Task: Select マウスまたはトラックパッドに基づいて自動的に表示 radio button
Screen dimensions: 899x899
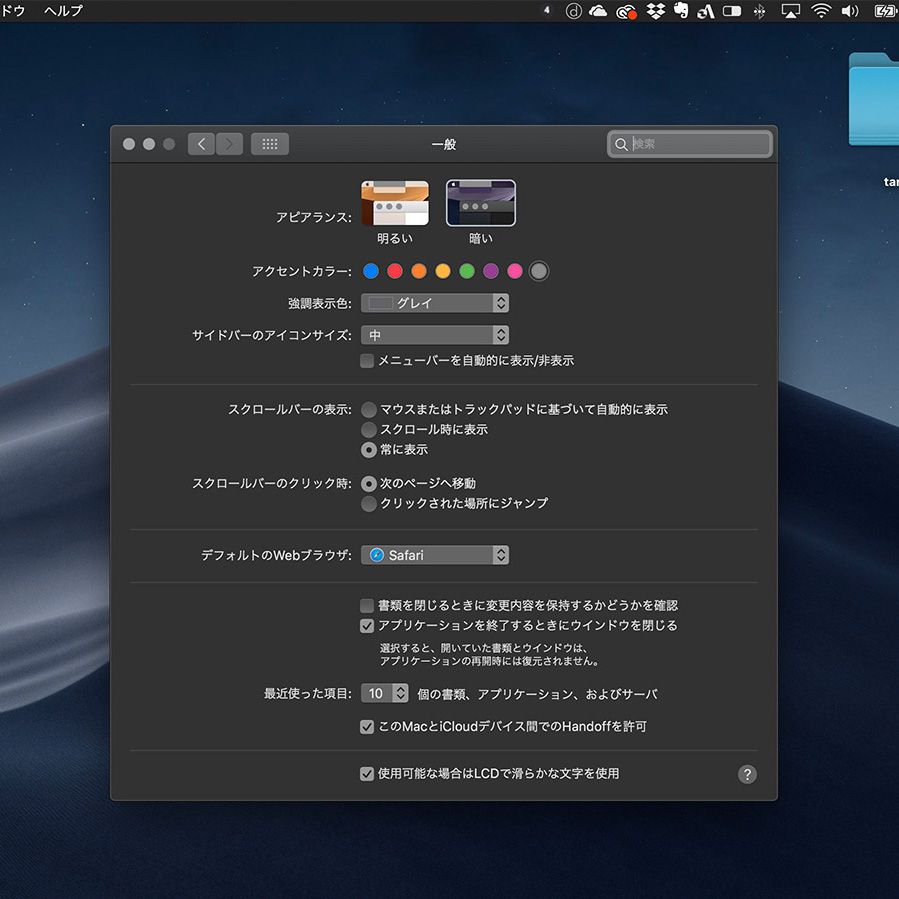Action: pyautogui.click(x=369, y=409)
